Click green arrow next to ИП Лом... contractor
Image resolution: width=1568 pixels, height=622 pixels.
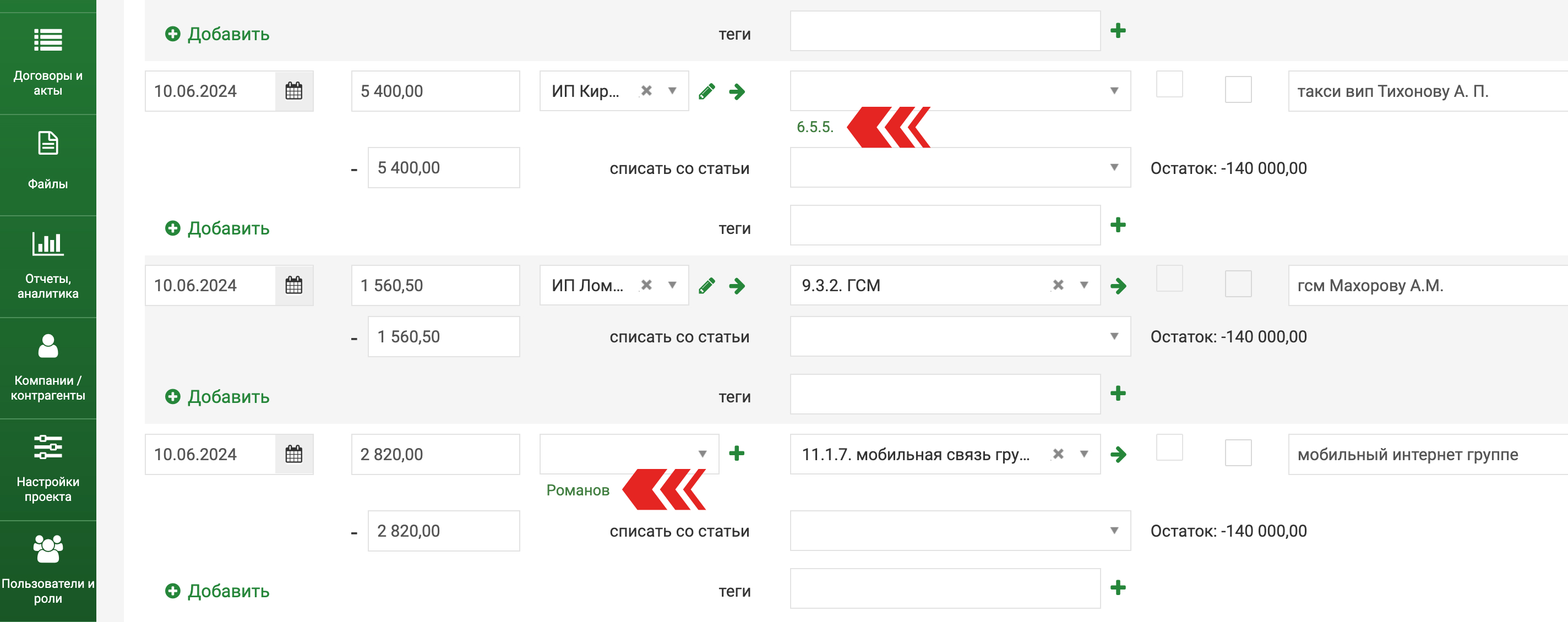point(737,286)
